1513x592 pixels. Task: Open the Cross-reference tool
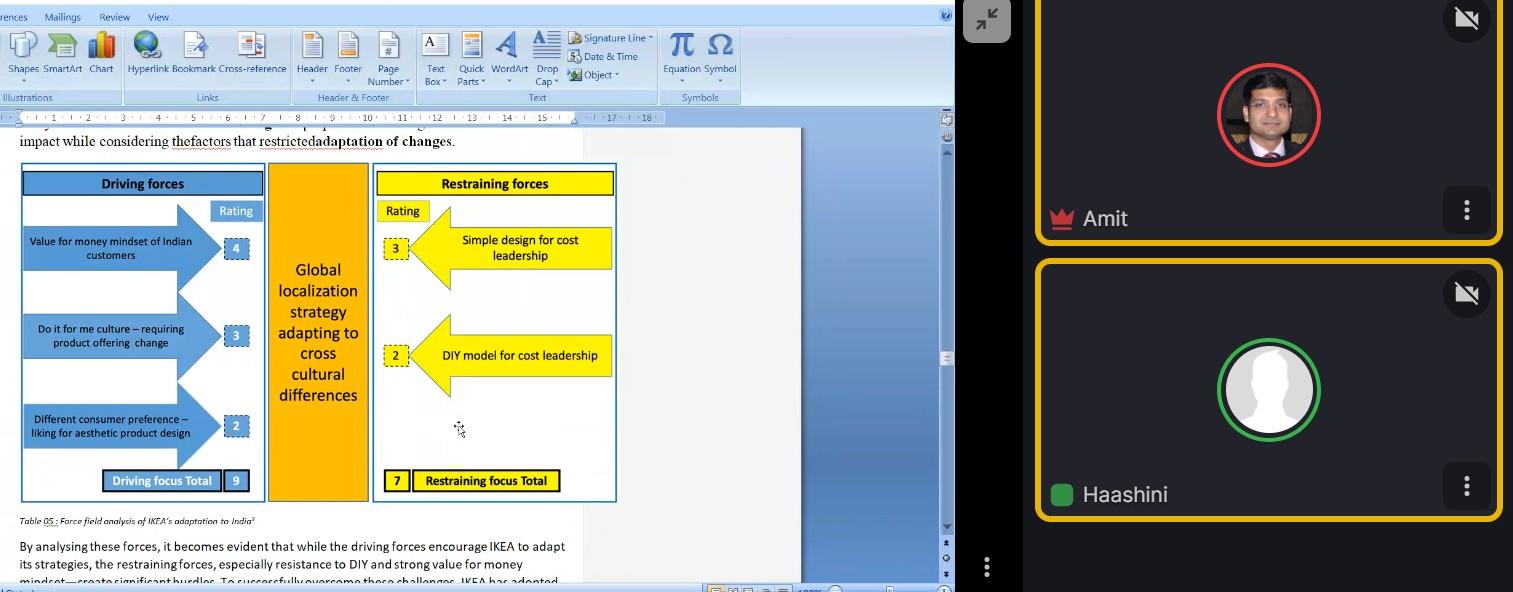(x=252, y=53)
